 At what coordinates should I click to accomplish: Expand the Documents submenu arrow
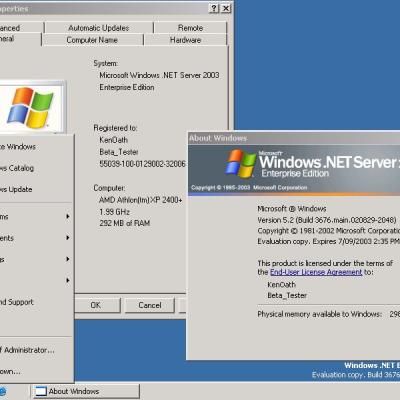(x=68, y=238)
